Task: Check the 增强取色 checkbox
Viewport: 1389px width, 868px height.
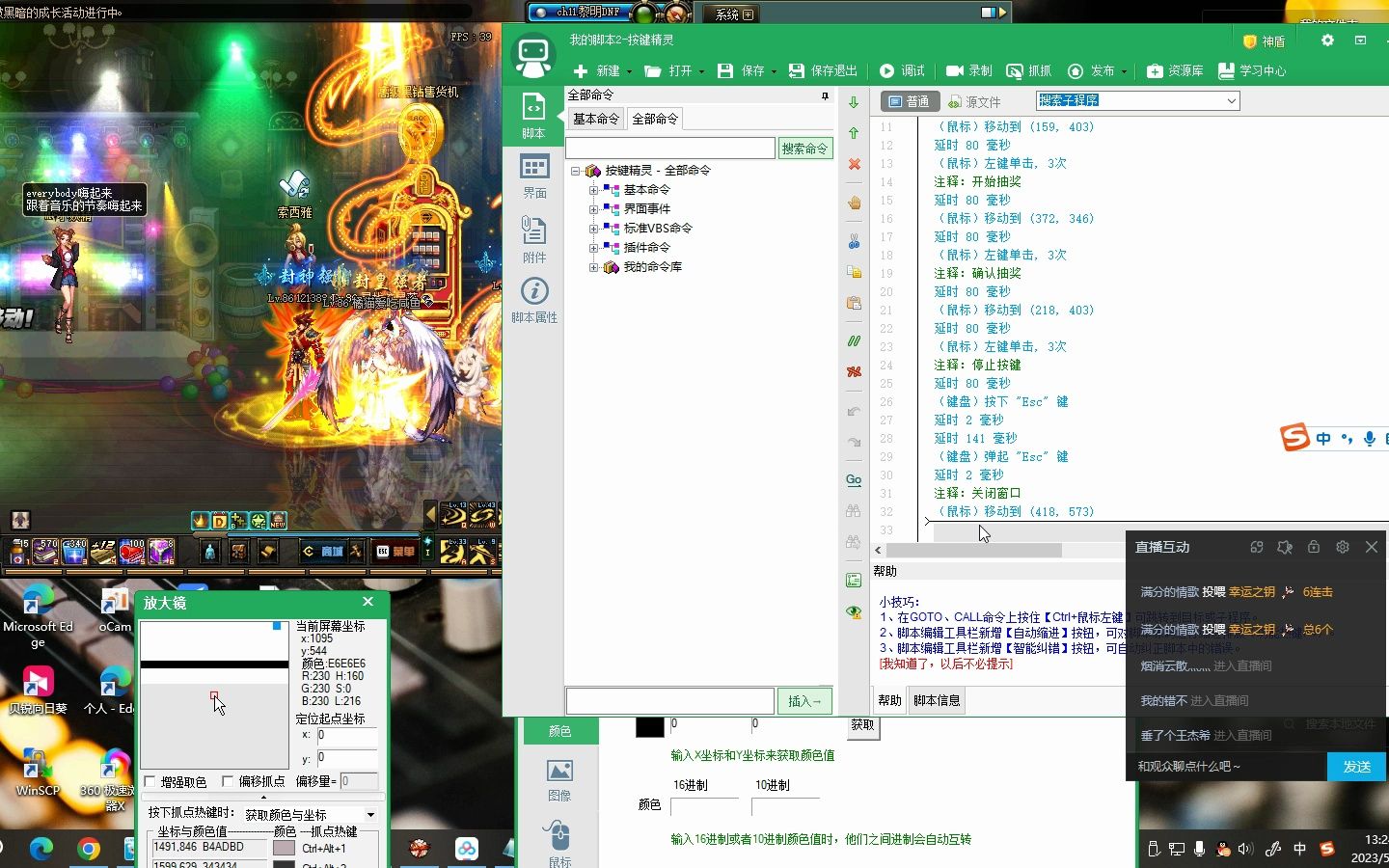Action: (150, 781)
